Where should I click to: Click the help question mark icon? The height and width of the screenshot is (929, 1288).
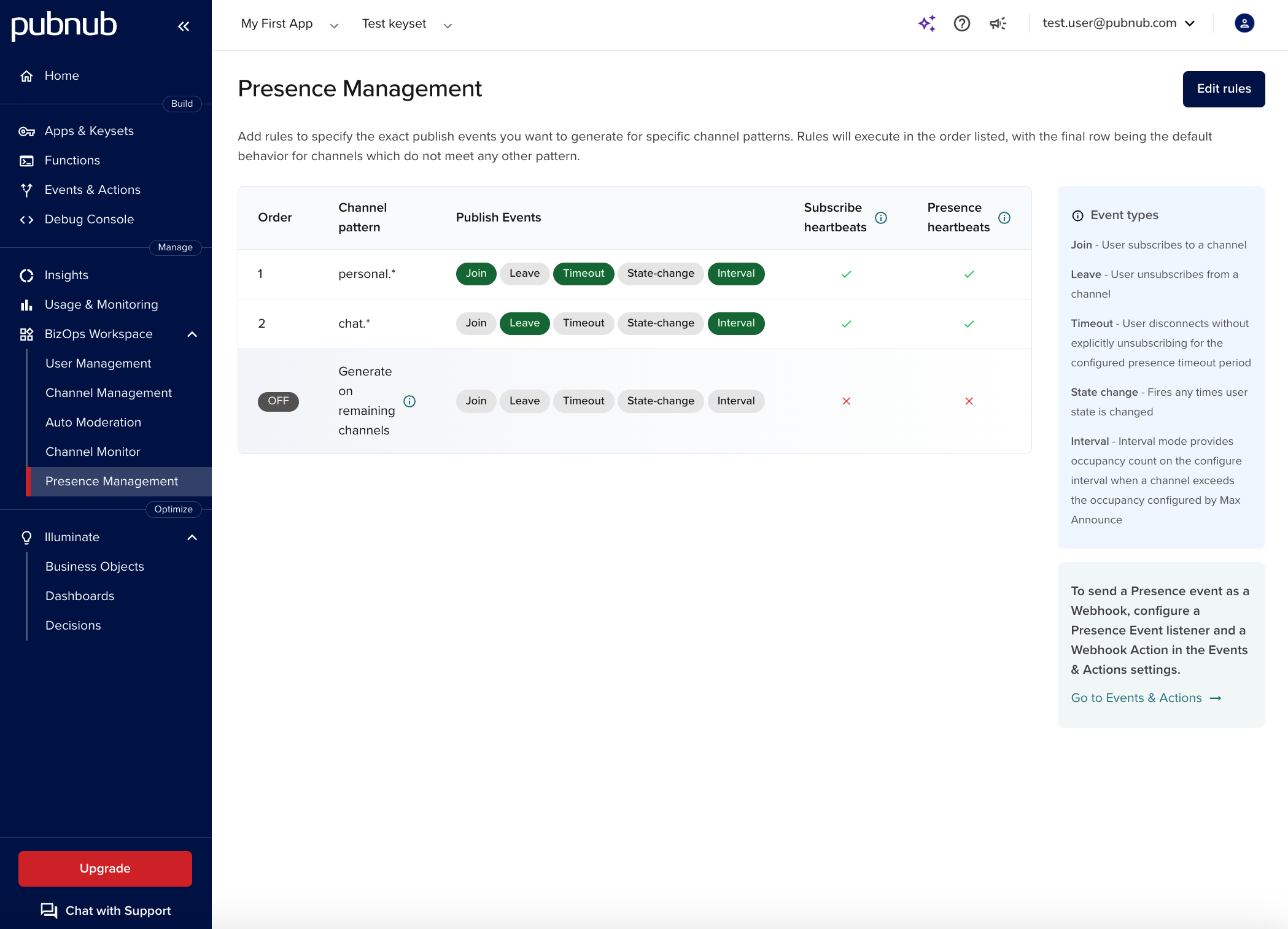click(x=962, y=23)
